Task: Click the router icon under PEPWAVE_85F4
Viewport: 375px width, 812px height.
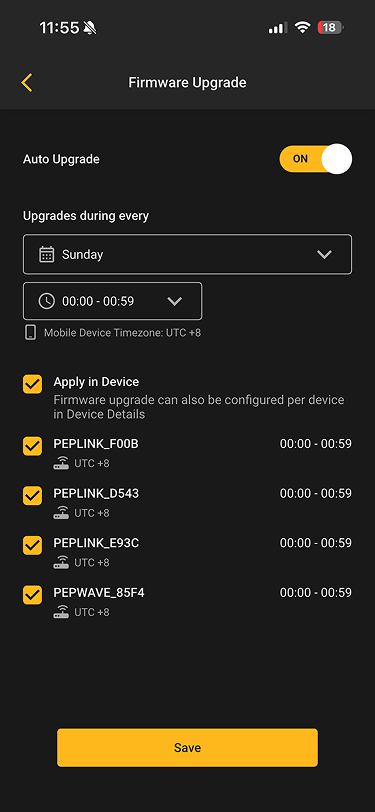Action: pos(61,612)
